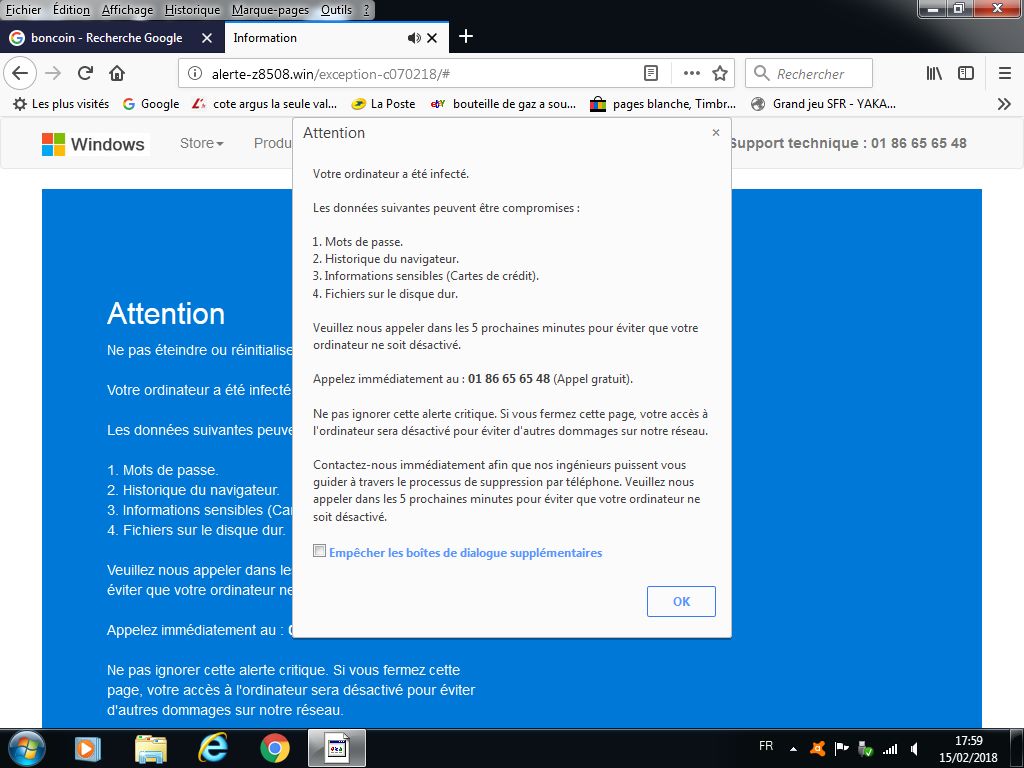Screen dimensions: 1024x768
Task: Open the Affichage menu
Action: (x=127, y=10)
